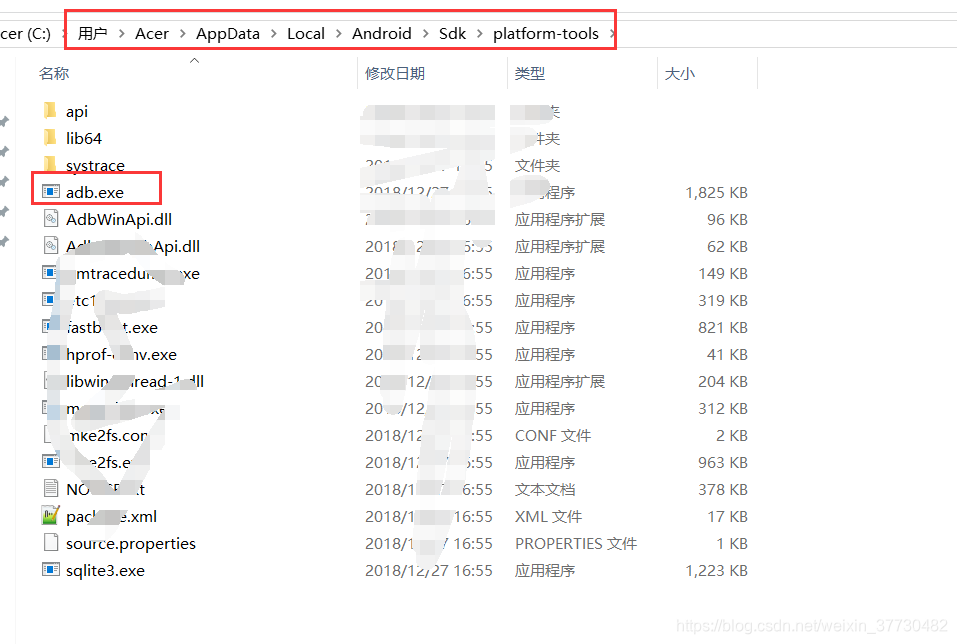957x644 pixels.
Task: Open the api folder icon
Action: point(50,111)
